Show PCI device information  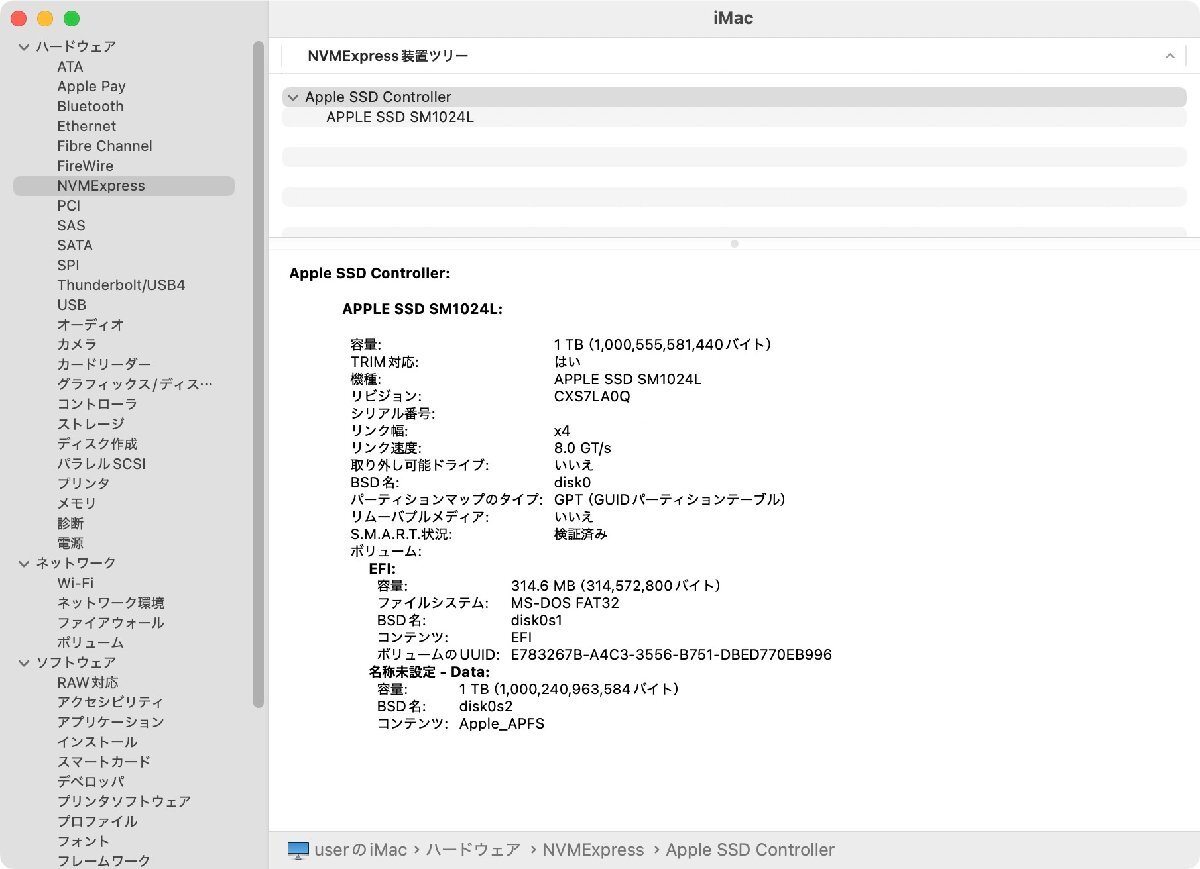pyautogui.click(x=69, y=205)
